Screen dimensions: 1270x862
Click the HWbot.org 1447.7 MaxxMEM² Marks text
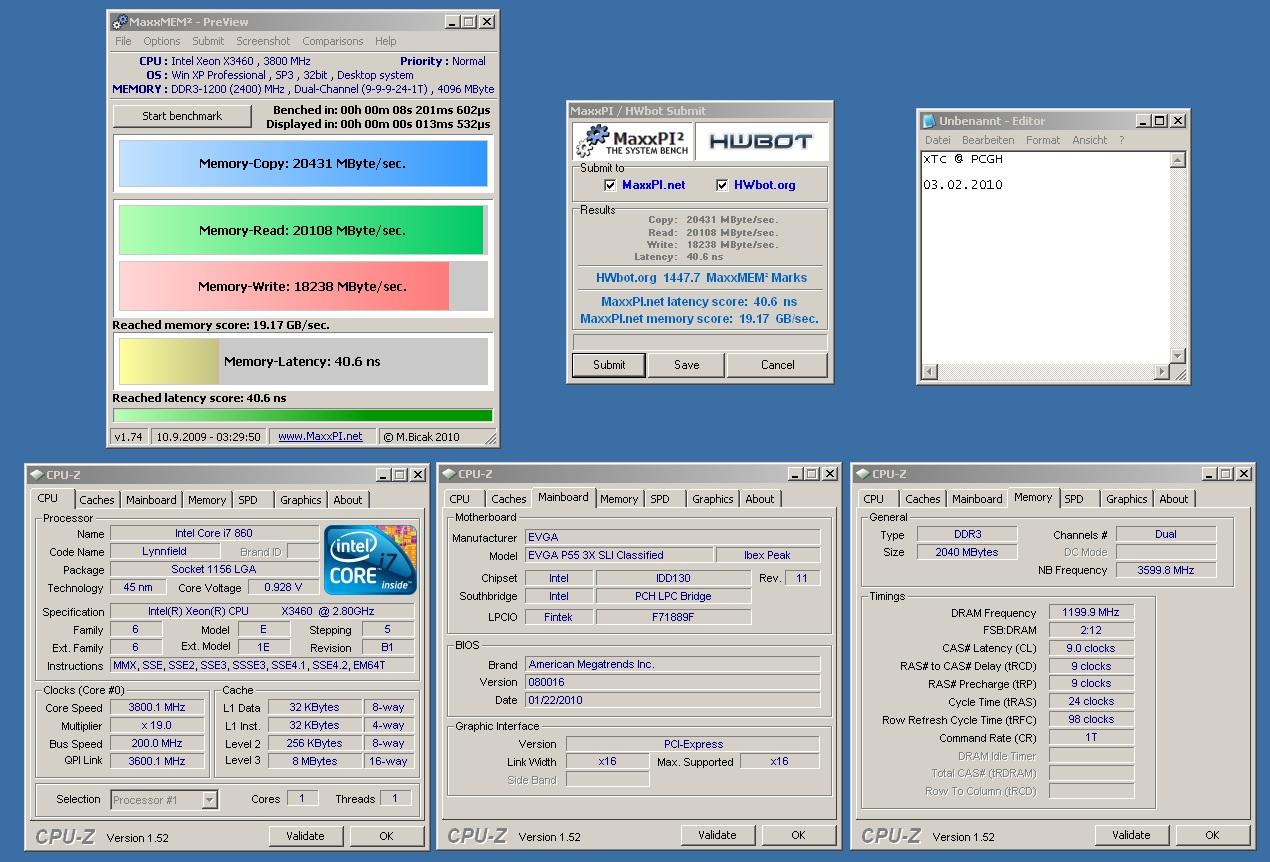point(701,278)
